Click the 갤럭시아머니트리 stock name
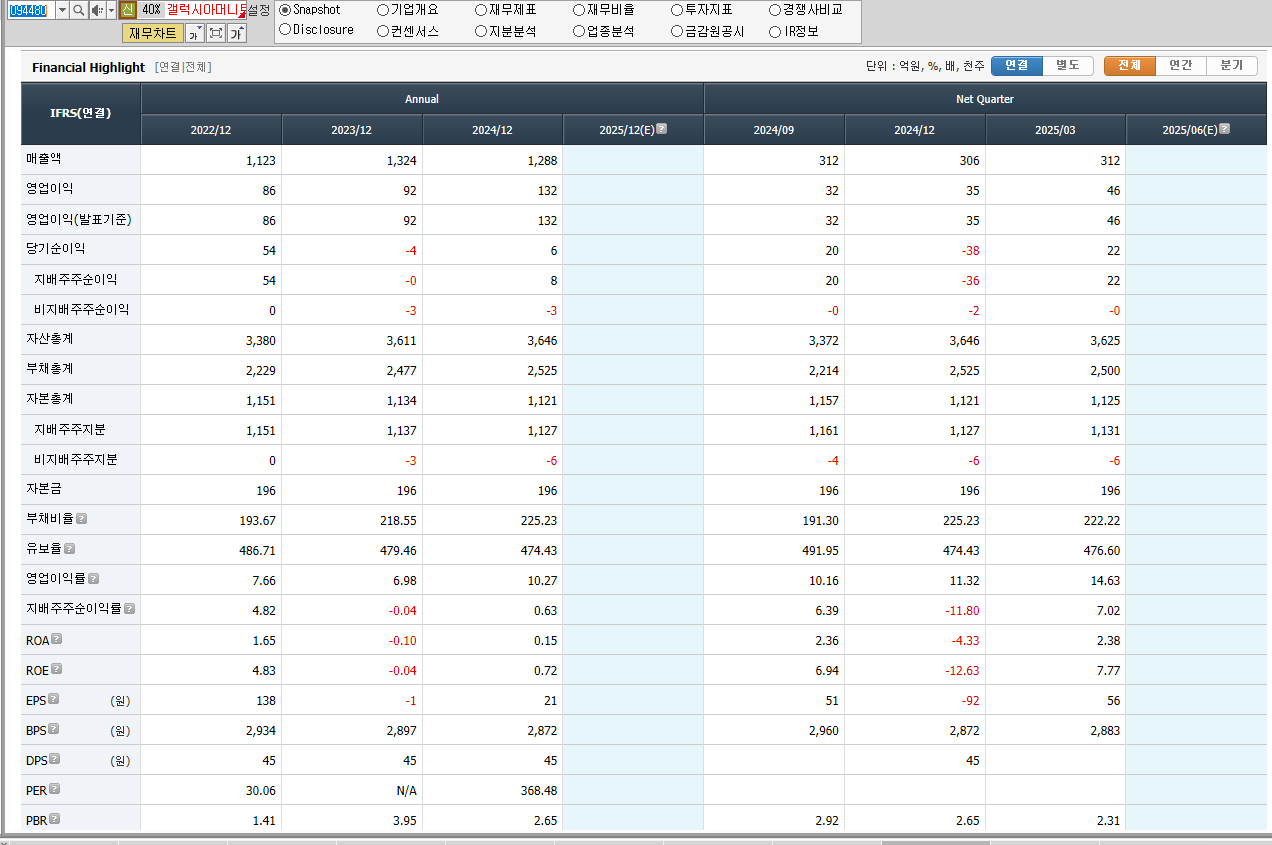The image size is (1272, 845). (x=205, y=10)
